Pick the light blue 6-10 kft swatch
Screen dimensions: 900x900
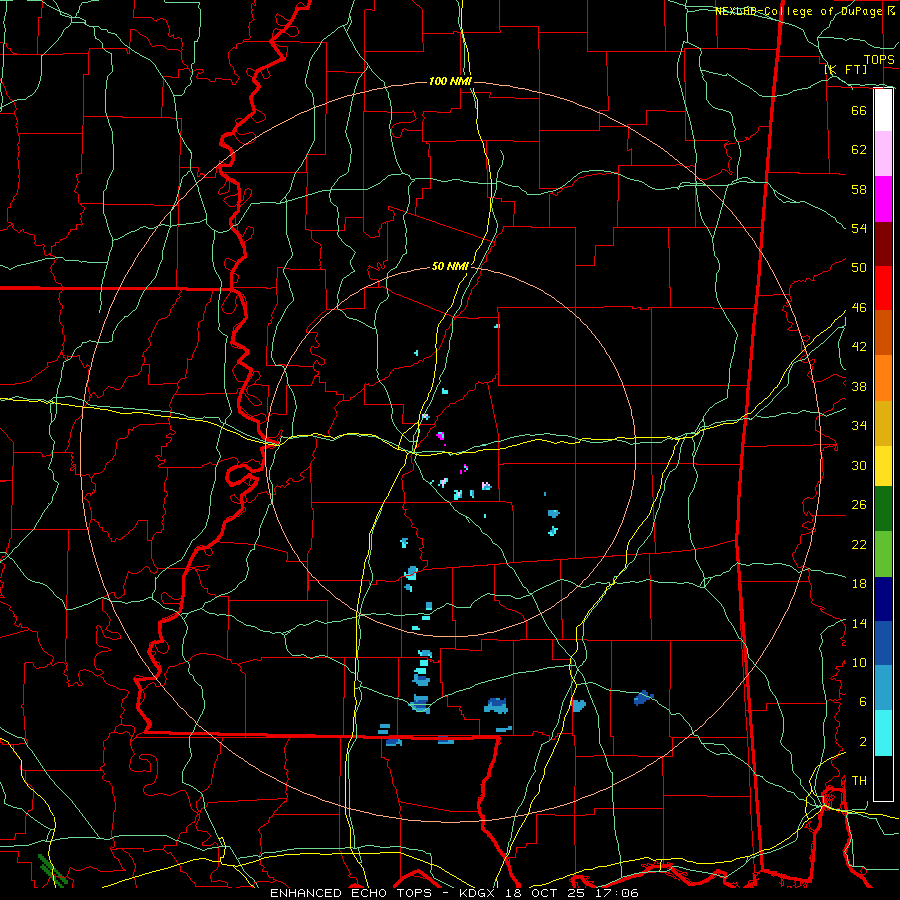883,688
